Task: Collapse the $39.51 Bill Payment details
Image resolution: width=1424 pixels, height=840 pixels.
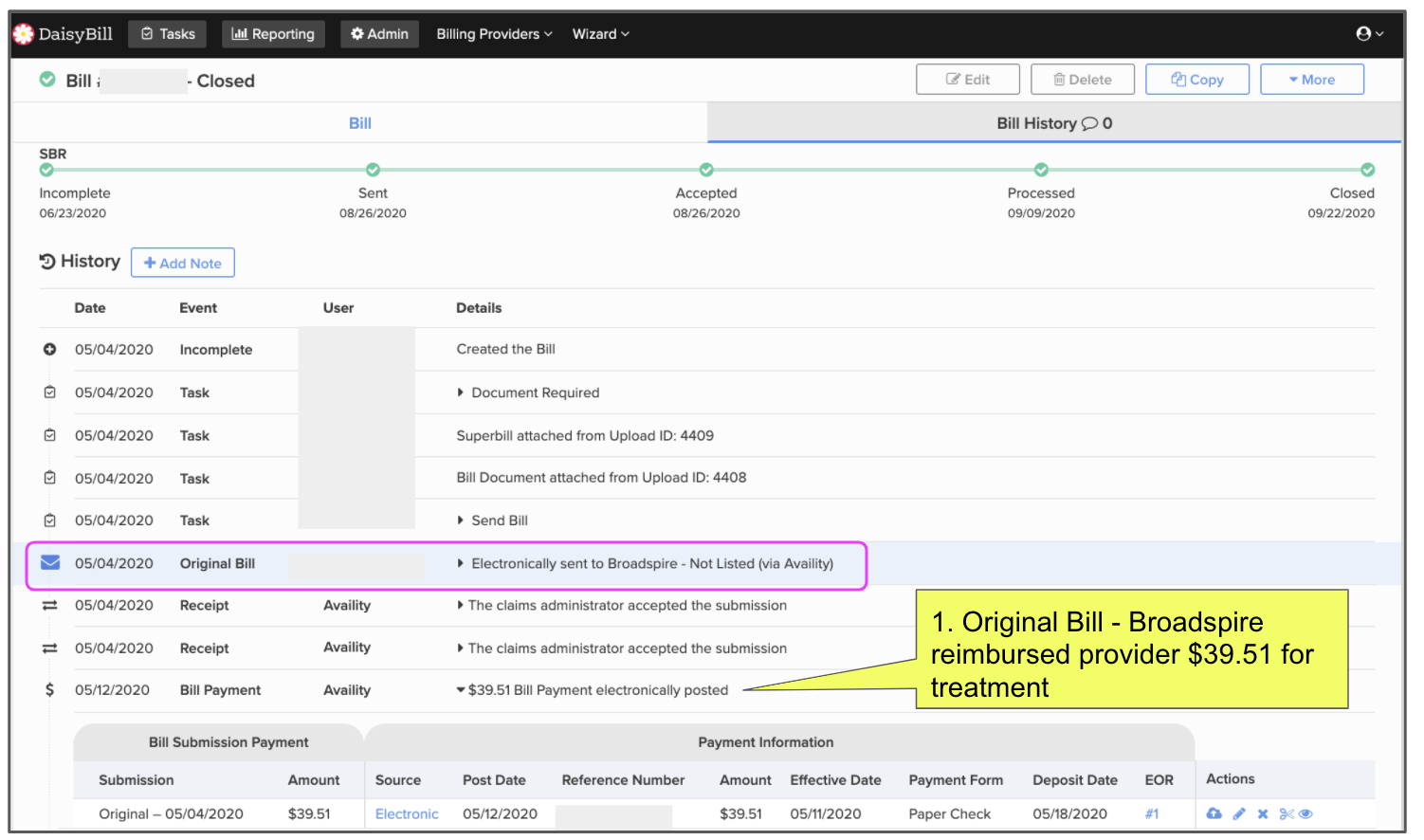Action: 461,690
